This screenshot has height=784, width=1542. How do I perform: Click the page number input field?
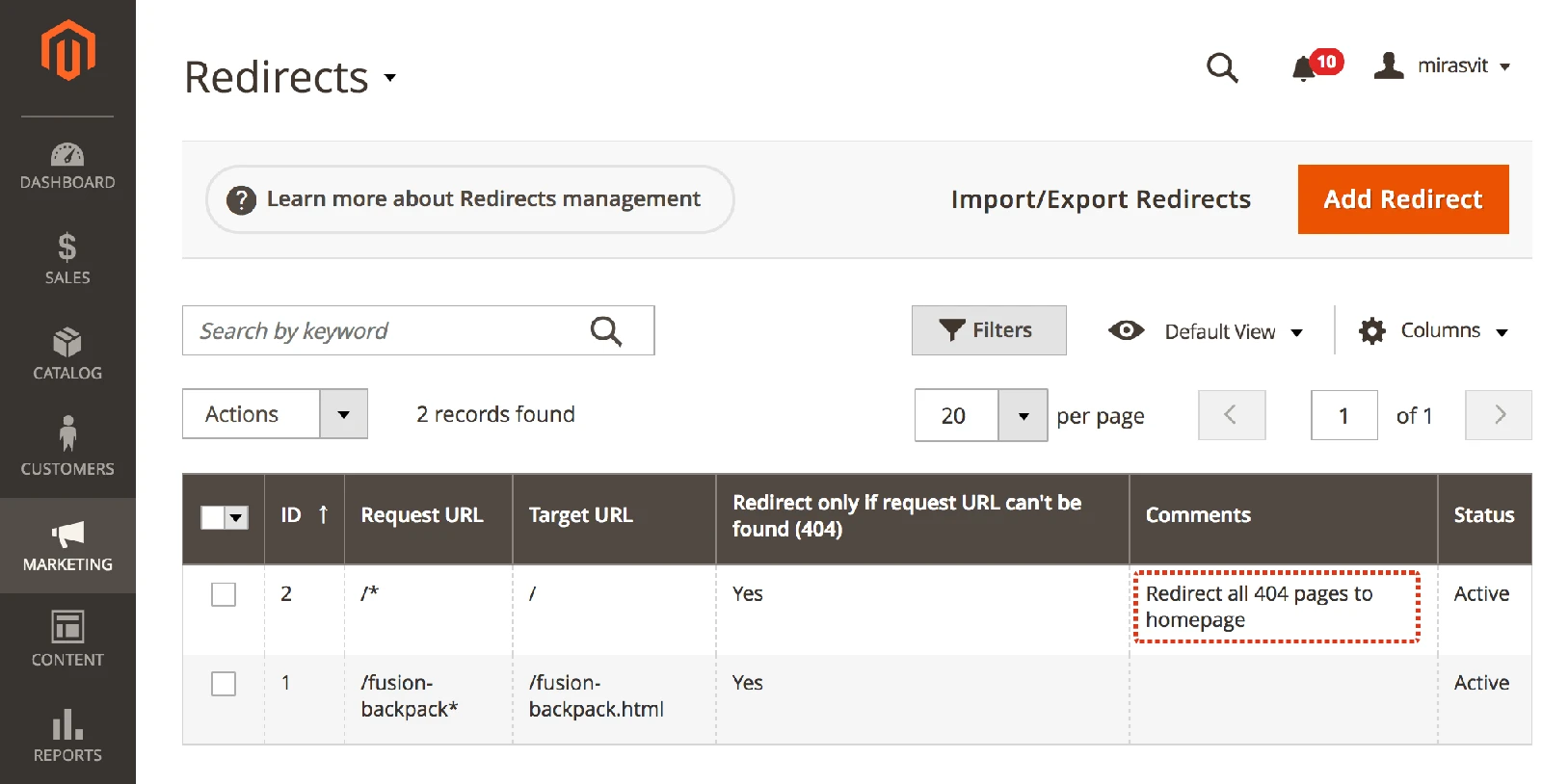pyautogui.click(x=1344, y=415)
